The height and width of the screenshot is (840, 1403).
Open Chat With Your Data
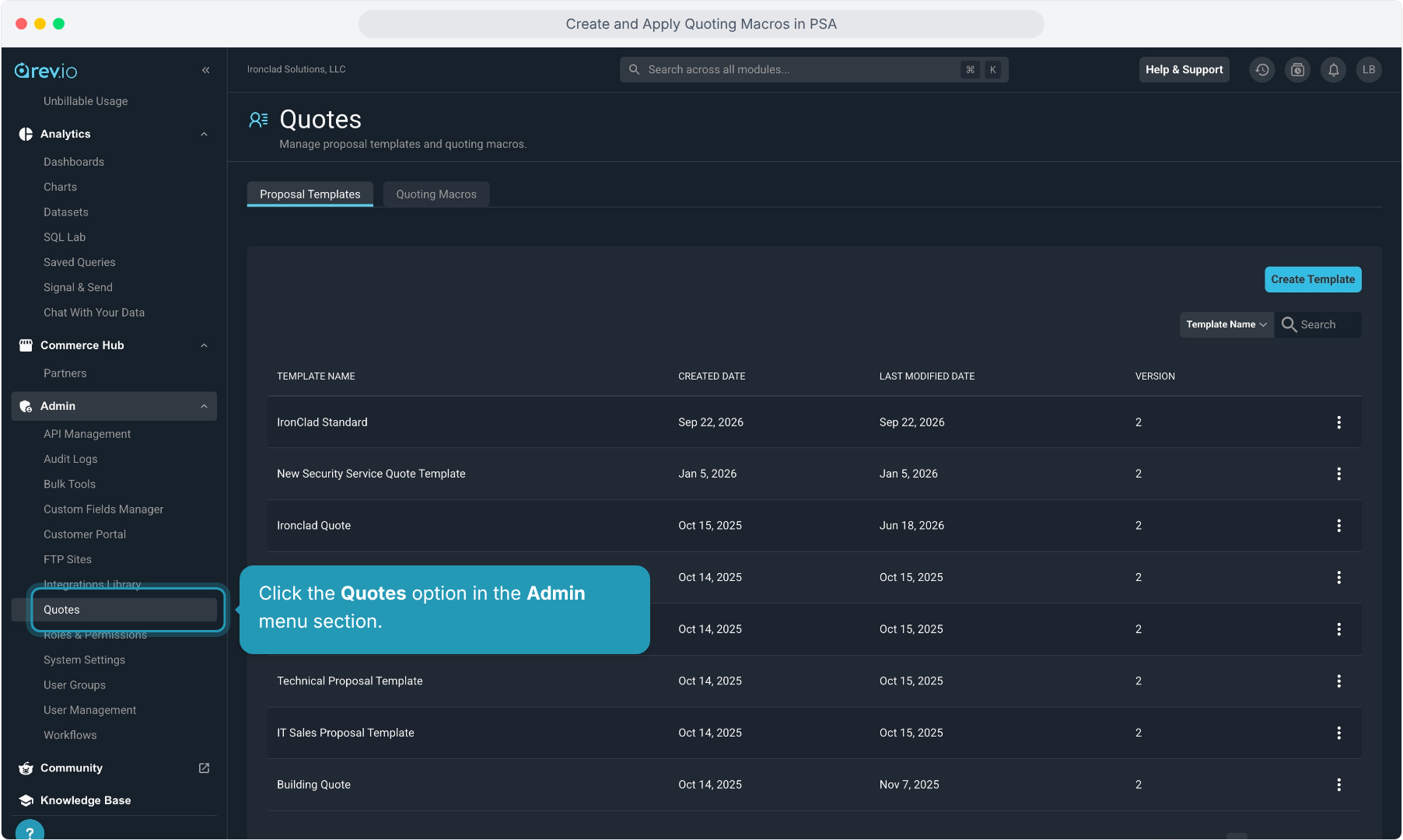pyautogui.click(x=94, y=313)
